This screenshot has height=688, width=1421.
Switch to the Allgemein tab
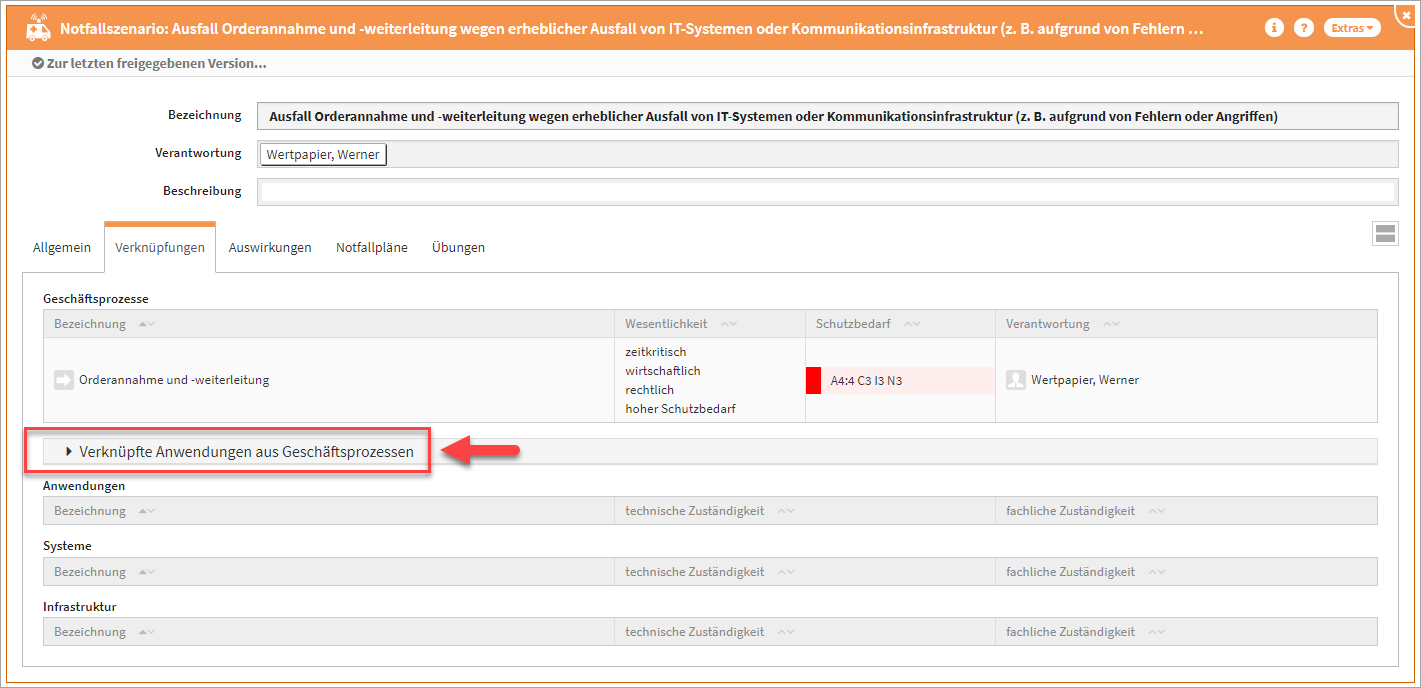[62, 247]
